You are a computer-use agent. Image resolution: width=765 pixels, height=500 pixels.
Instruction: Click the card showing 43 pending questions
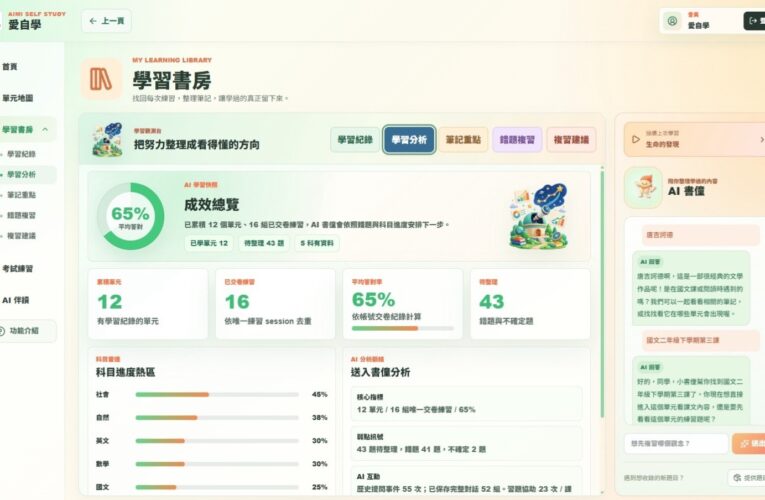click(x=530, y=303)
